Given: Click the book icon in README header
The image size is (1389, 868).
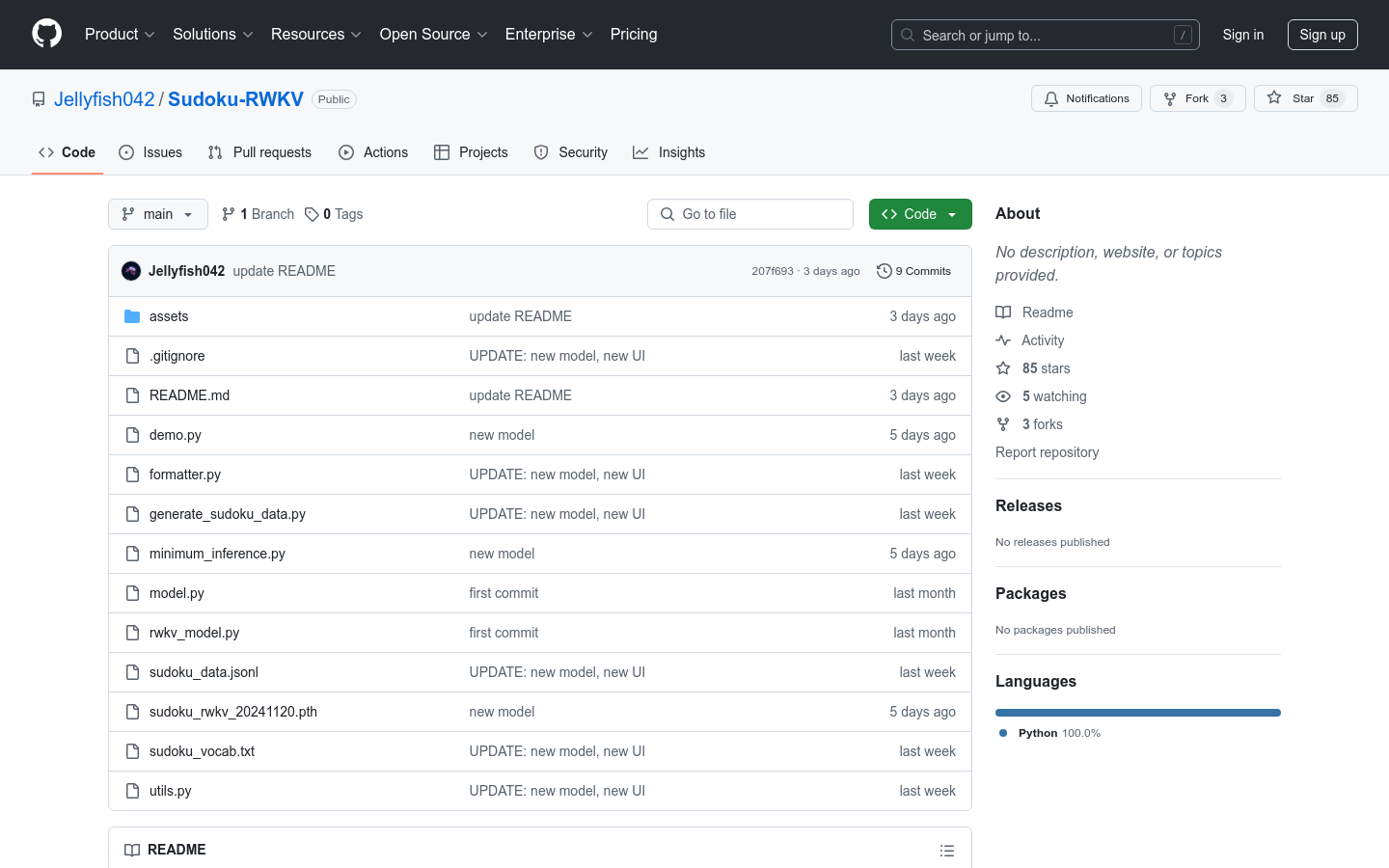Looking at the screenshot, I should coord(132,850).
